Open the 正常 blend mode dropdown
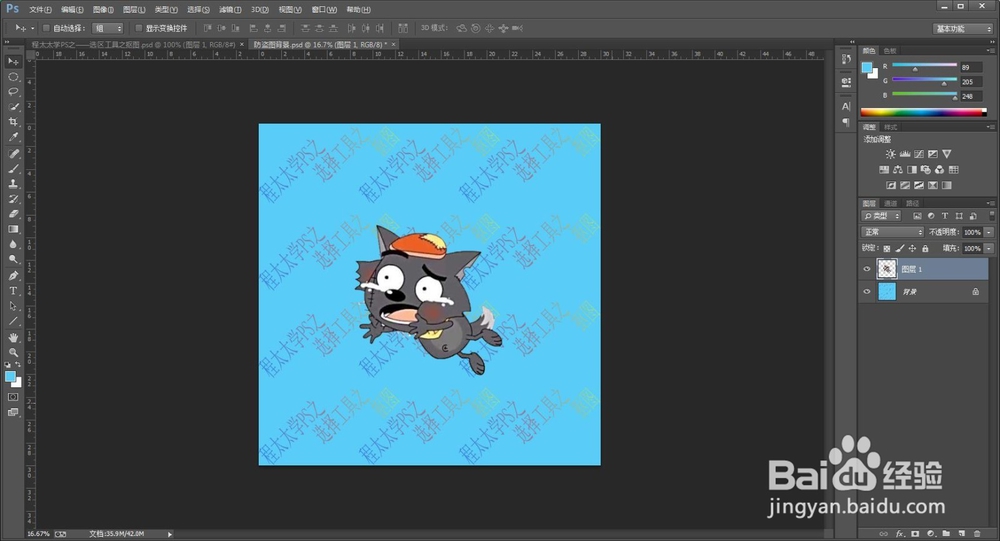Viewport: 1000px width, 541px height. tap(892, 232)
